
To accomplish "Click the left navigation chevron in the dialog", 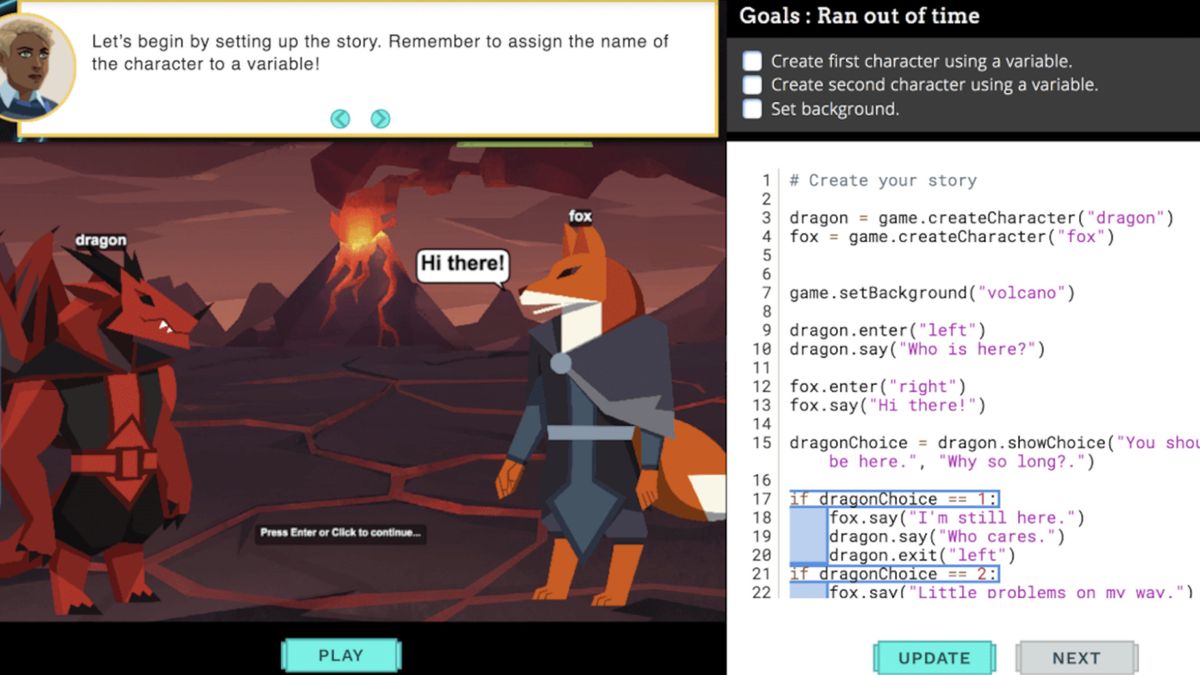I will pos(340,118).
